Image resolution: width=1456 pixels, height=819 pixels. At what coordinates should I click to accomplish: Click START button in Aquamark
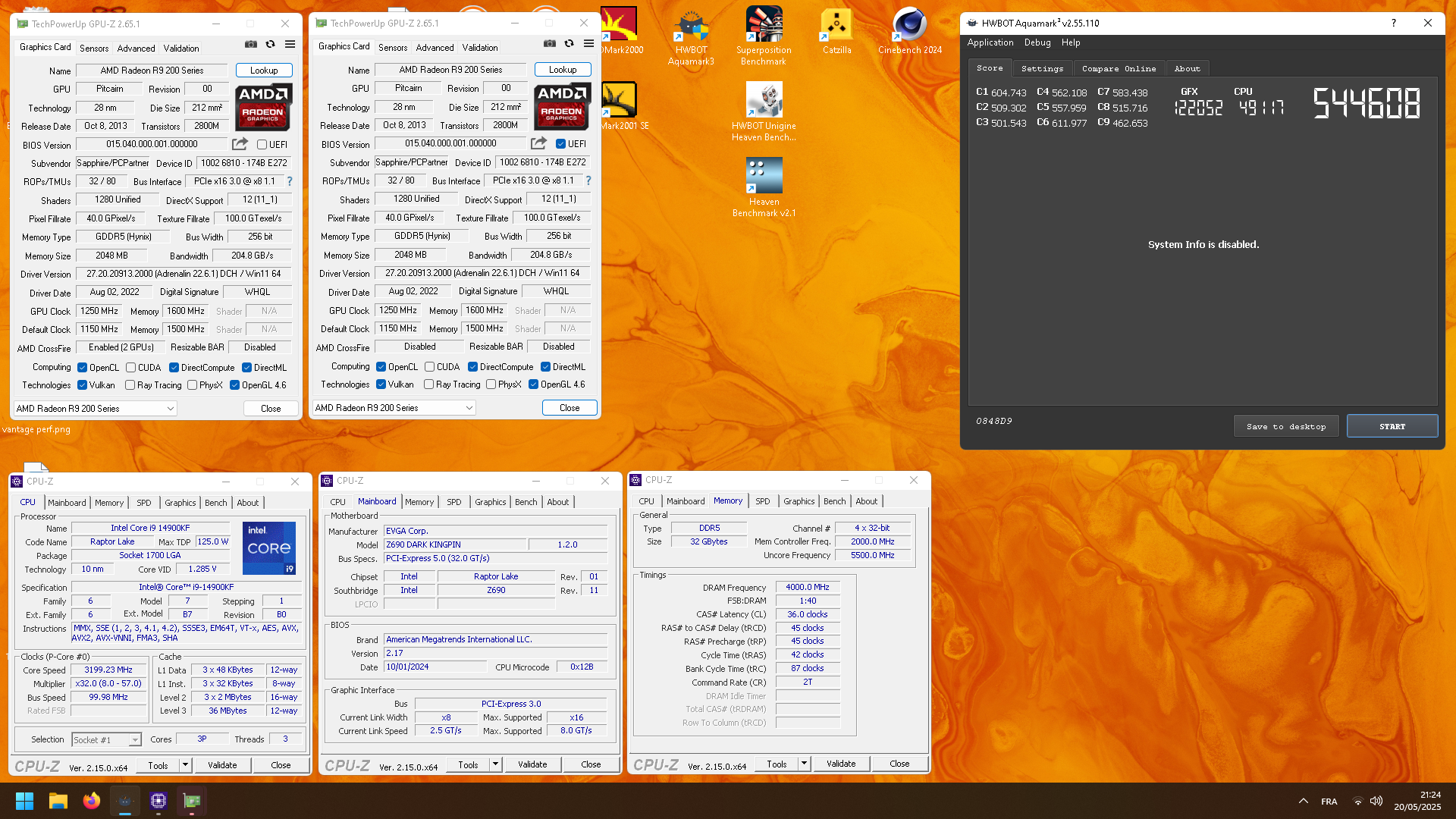coord(1392,426)
